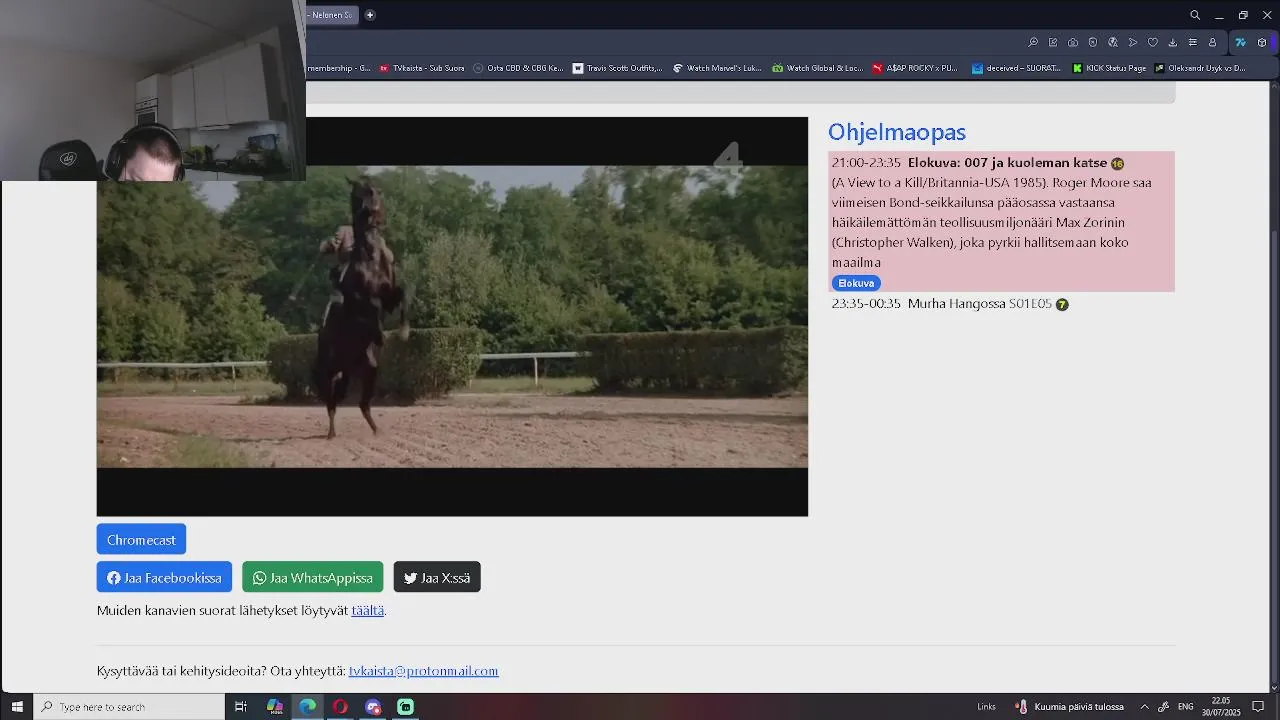The height and width of the screenshot is (720, 1280).
Task: Open Microsoft Edge from the taskbar
Action: pyautogui.click(x=307, y=707)
